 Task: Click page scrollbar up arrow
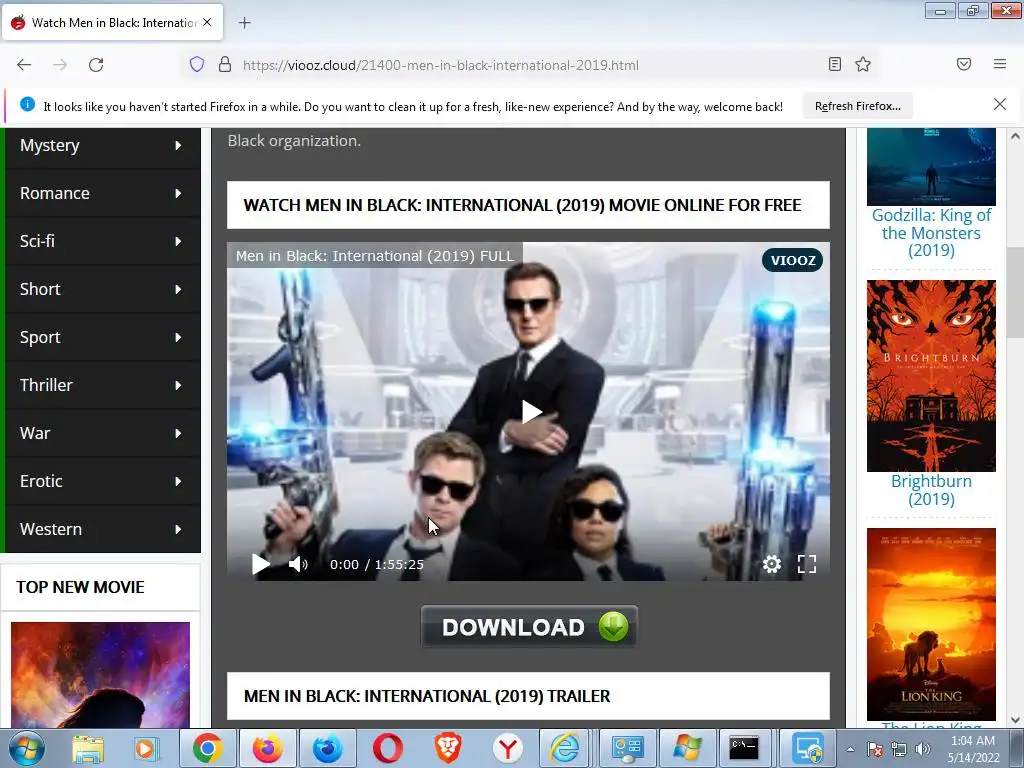pyautogui.click(x=1015, y=136)
